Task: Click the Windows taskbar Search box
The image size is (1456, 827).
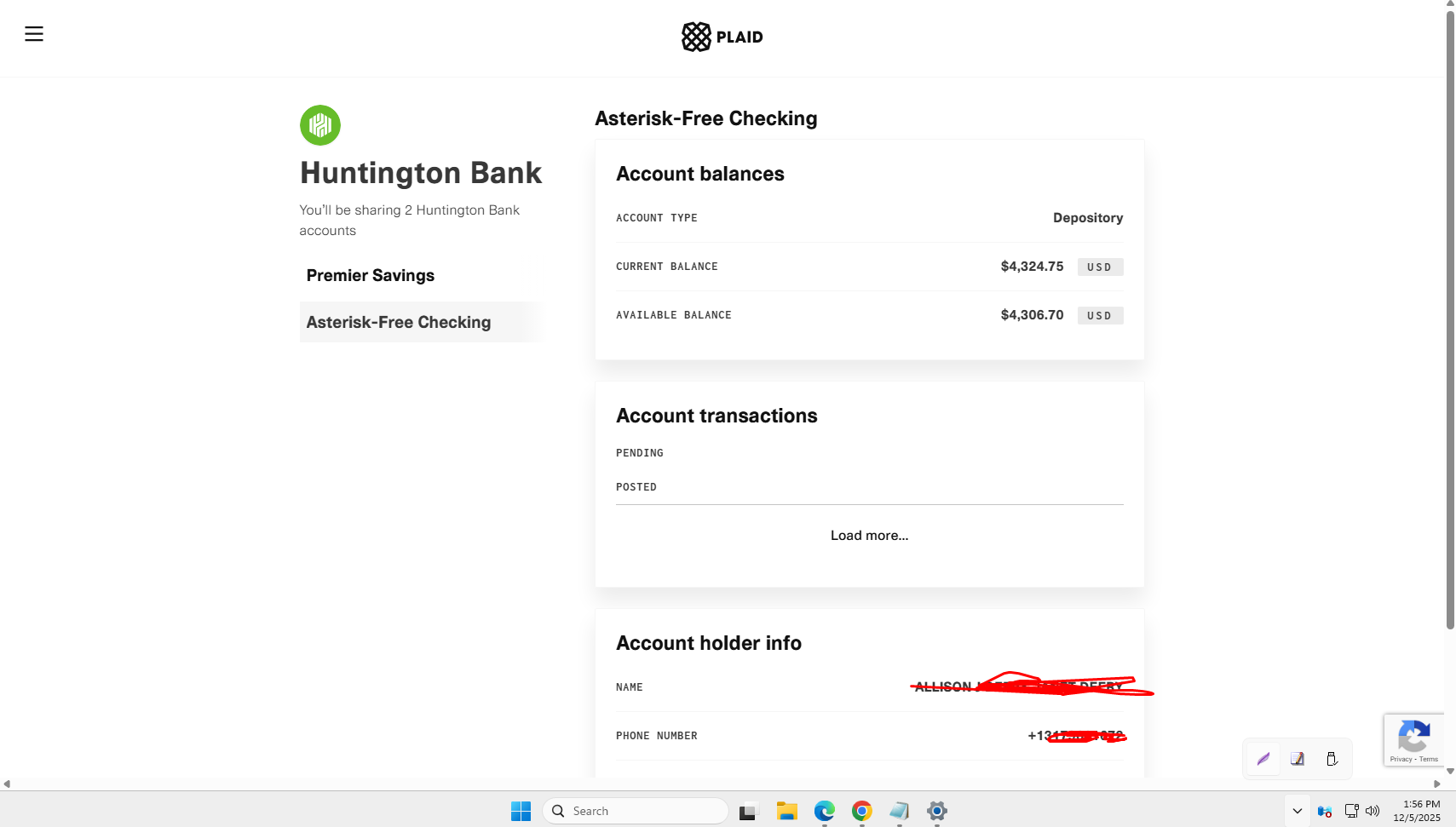Action: click(636, 811)
